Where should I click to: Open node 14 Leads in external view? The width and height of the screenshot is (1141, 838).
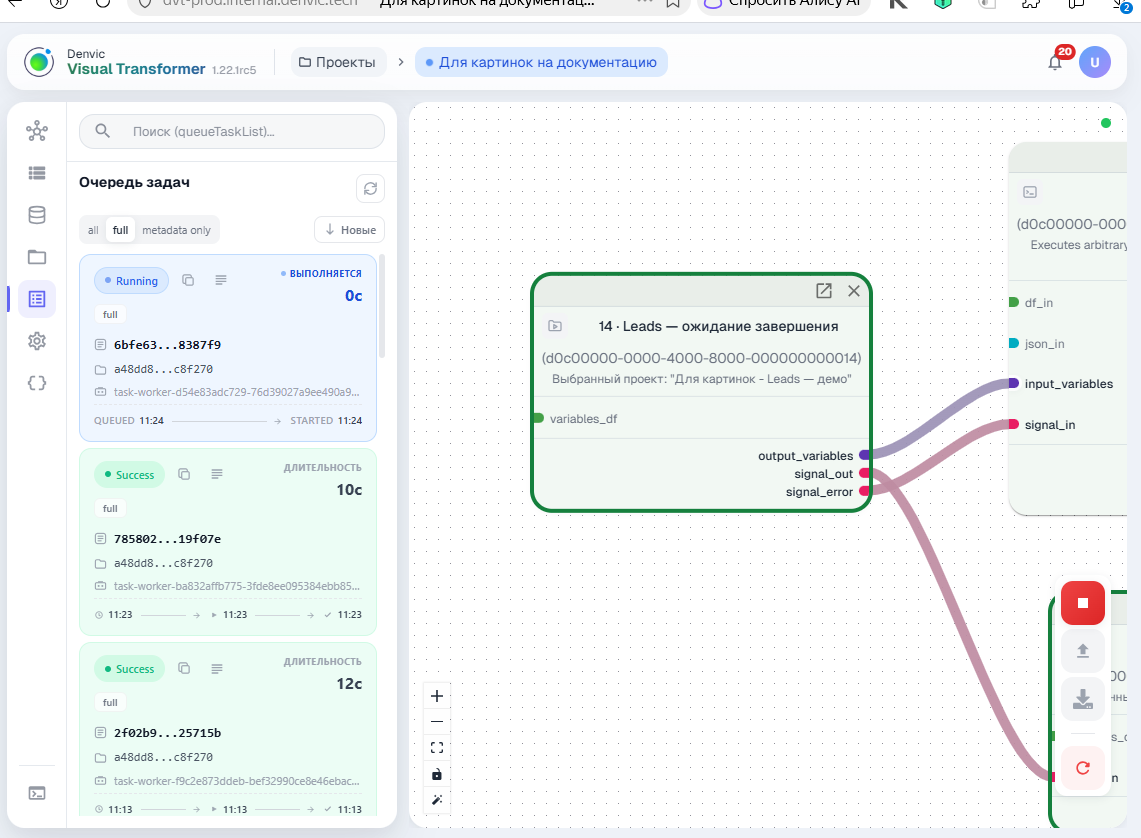824,291
